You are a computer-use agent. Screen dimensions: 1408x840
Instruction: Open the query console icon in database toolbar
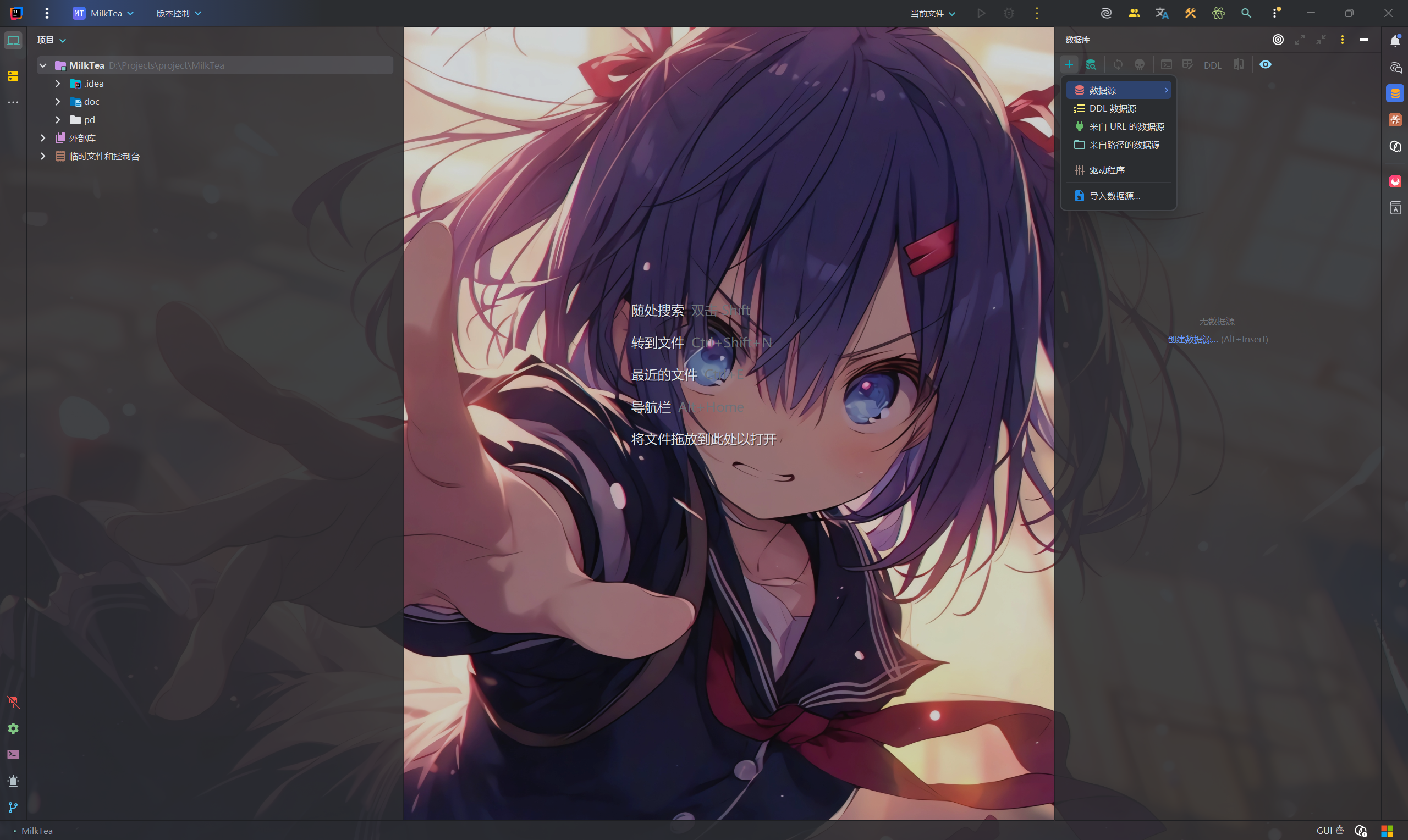point(1166,64)
